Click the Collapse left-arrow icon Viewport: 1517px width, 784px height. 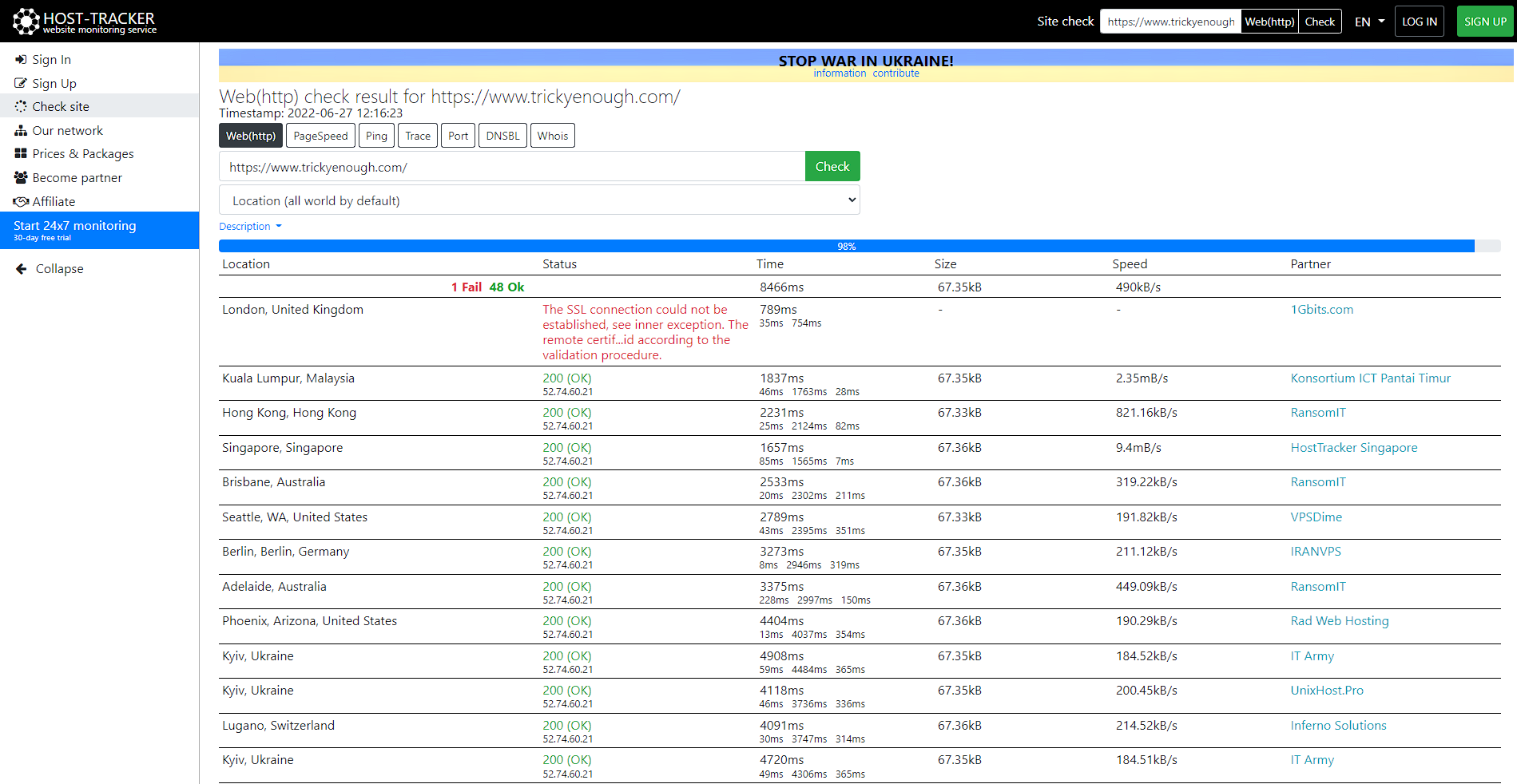[x=22, y=269]
